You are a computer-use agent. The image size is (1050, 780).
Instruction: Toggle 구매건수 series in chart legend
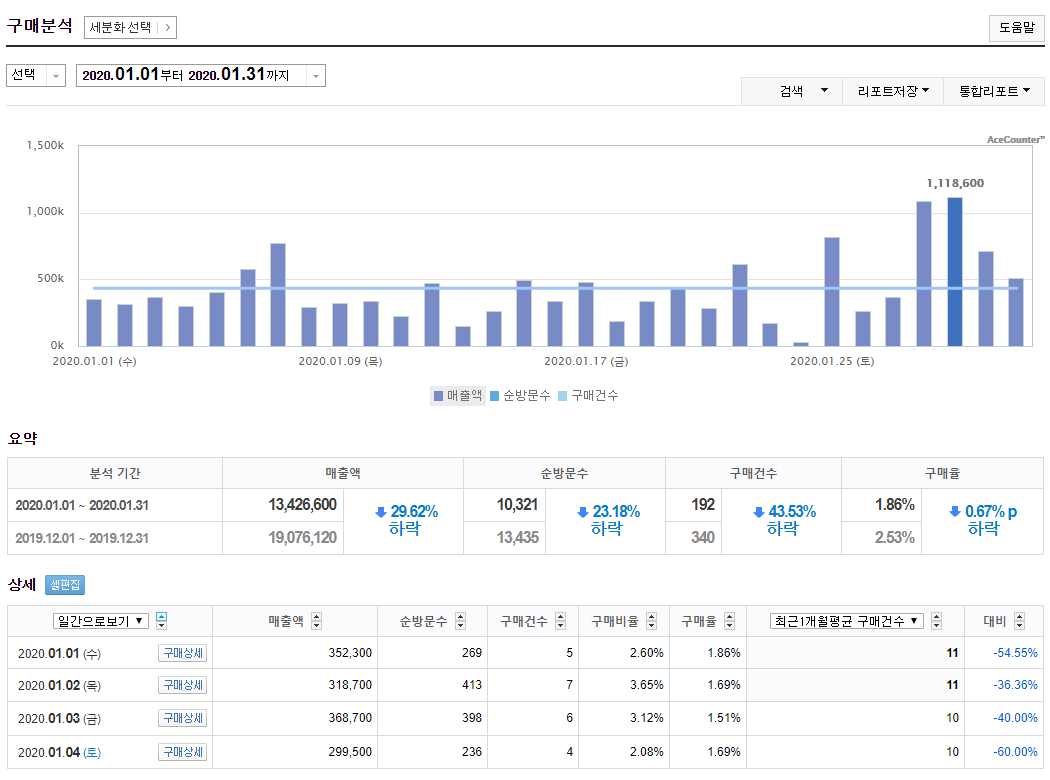tap(588, 396)
